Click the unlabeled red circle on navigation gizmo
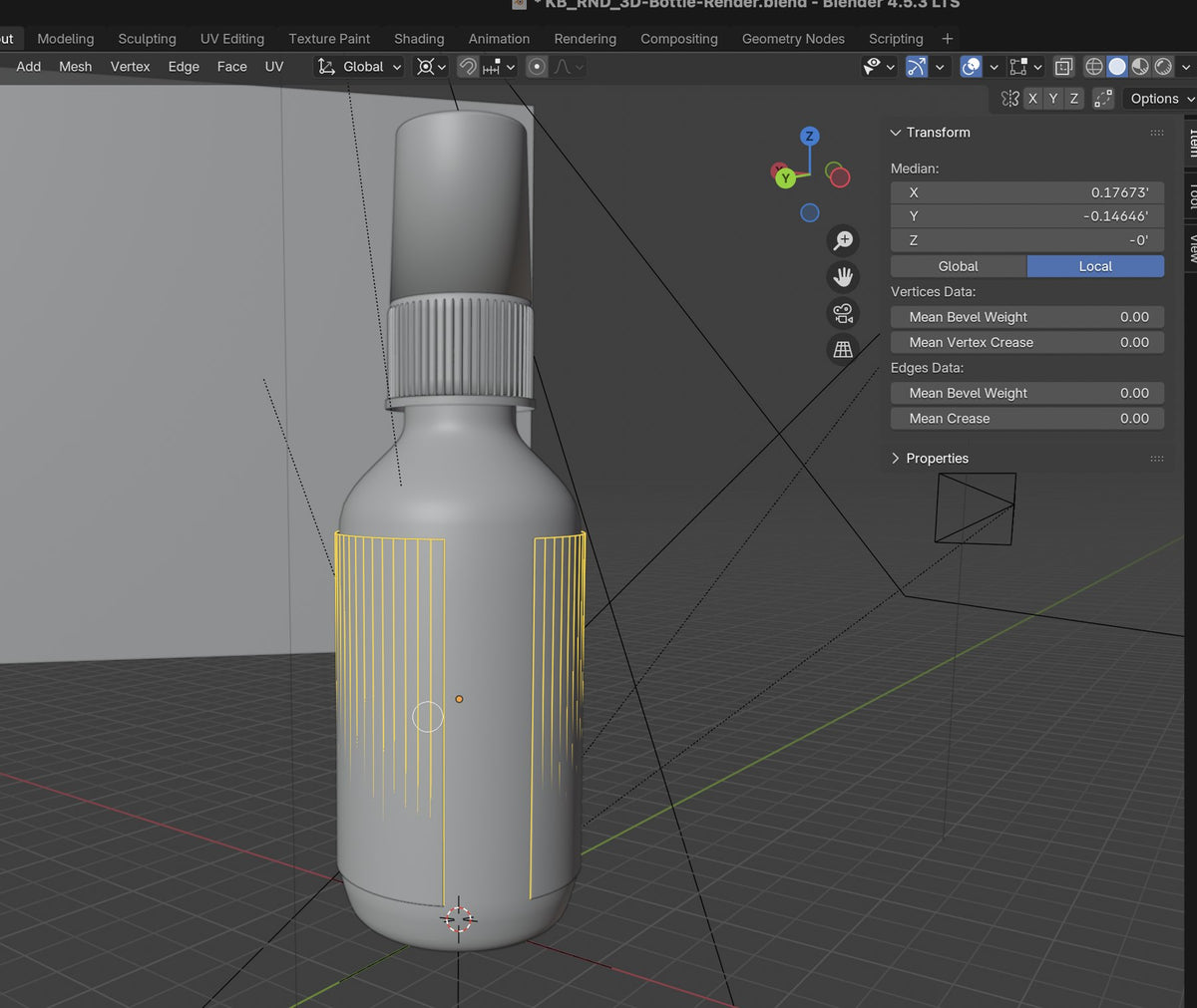The image size is (1197, 1008). (x=840, y=177)
